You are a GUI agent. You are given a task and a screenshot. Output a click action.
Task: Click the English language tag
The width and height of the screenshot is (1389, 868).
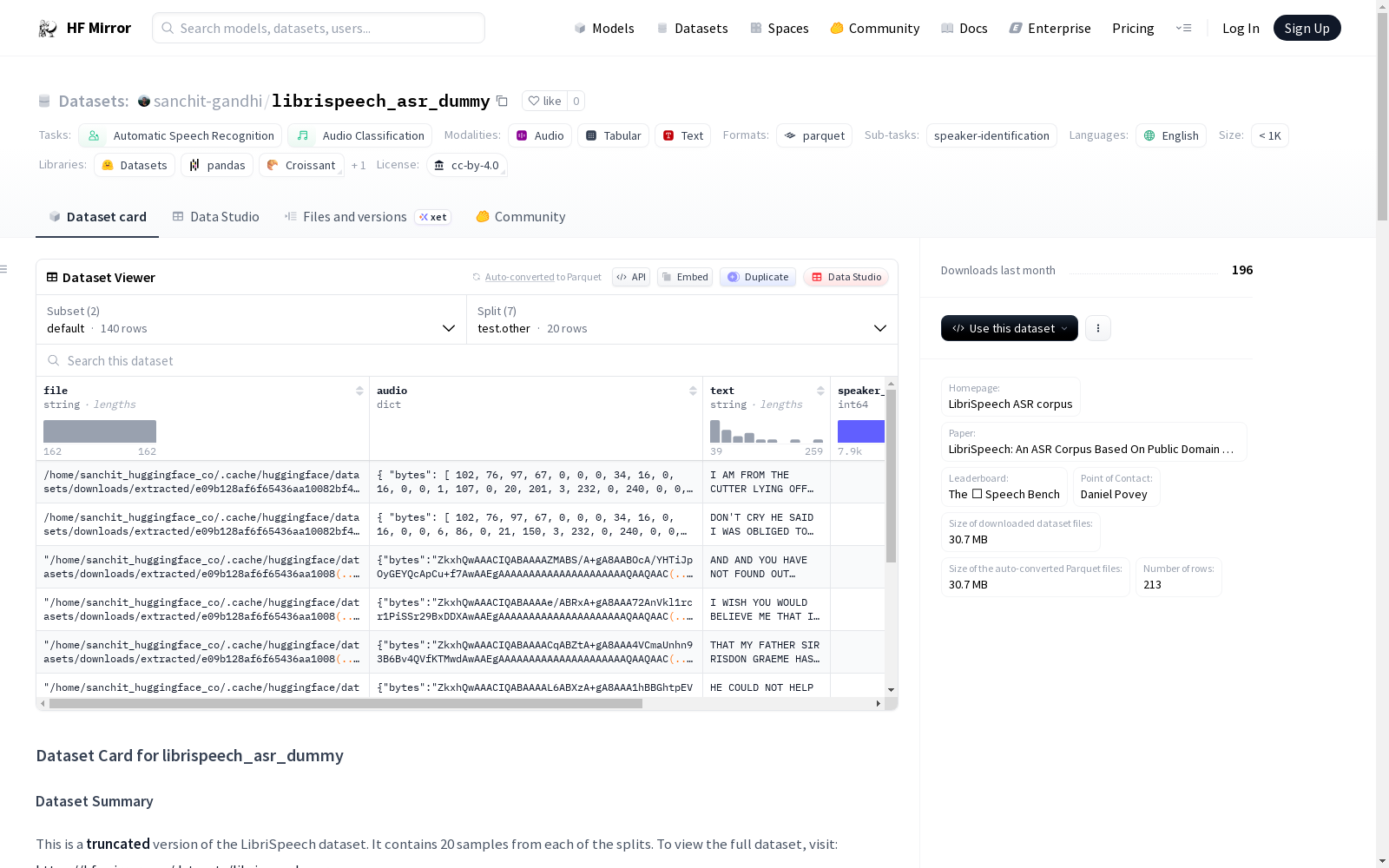(1171, 135)
